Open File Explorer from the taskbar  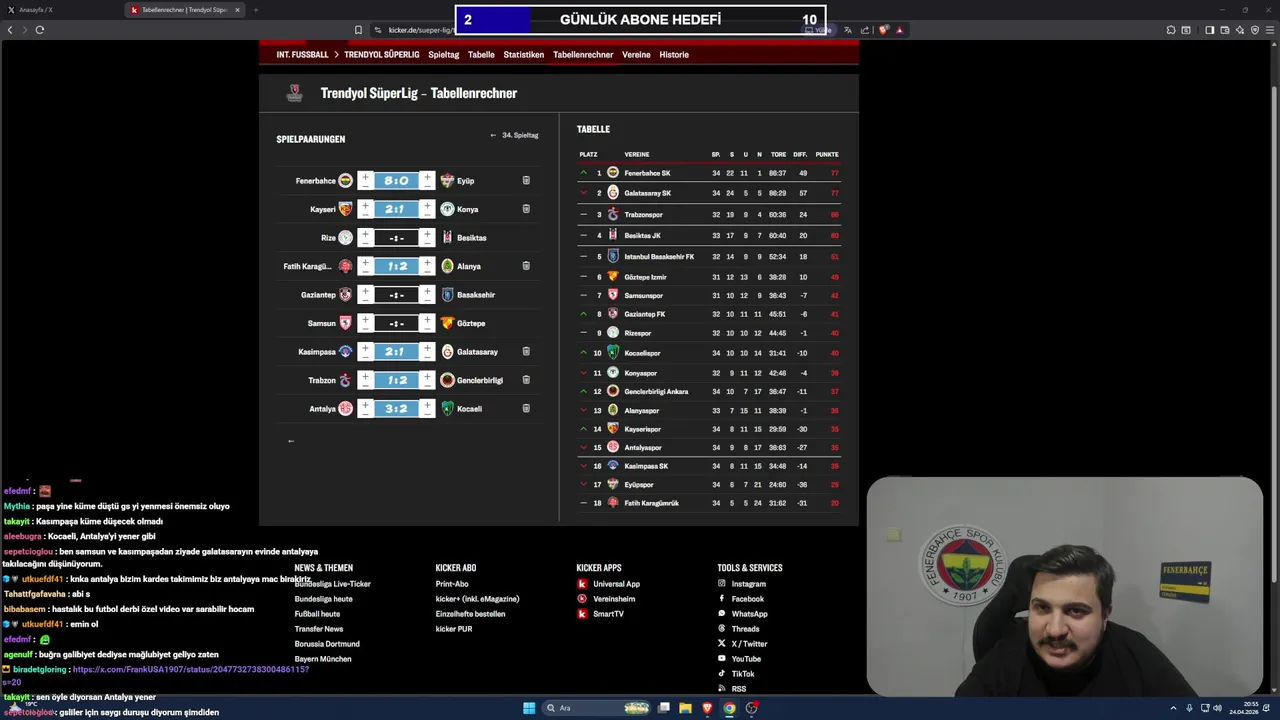pyautogui.click(x=685, y=708)
